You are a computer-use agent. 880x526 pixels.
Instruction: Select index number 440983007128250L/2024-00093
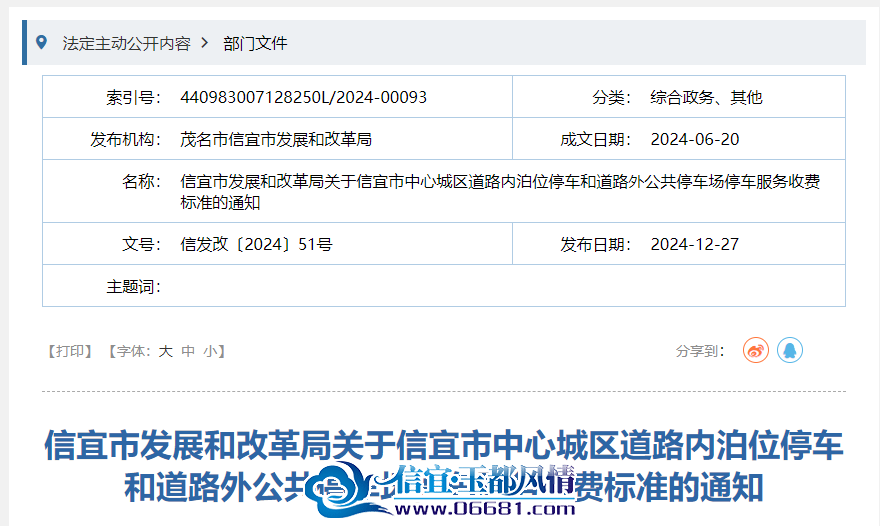(x=303, y=97)
